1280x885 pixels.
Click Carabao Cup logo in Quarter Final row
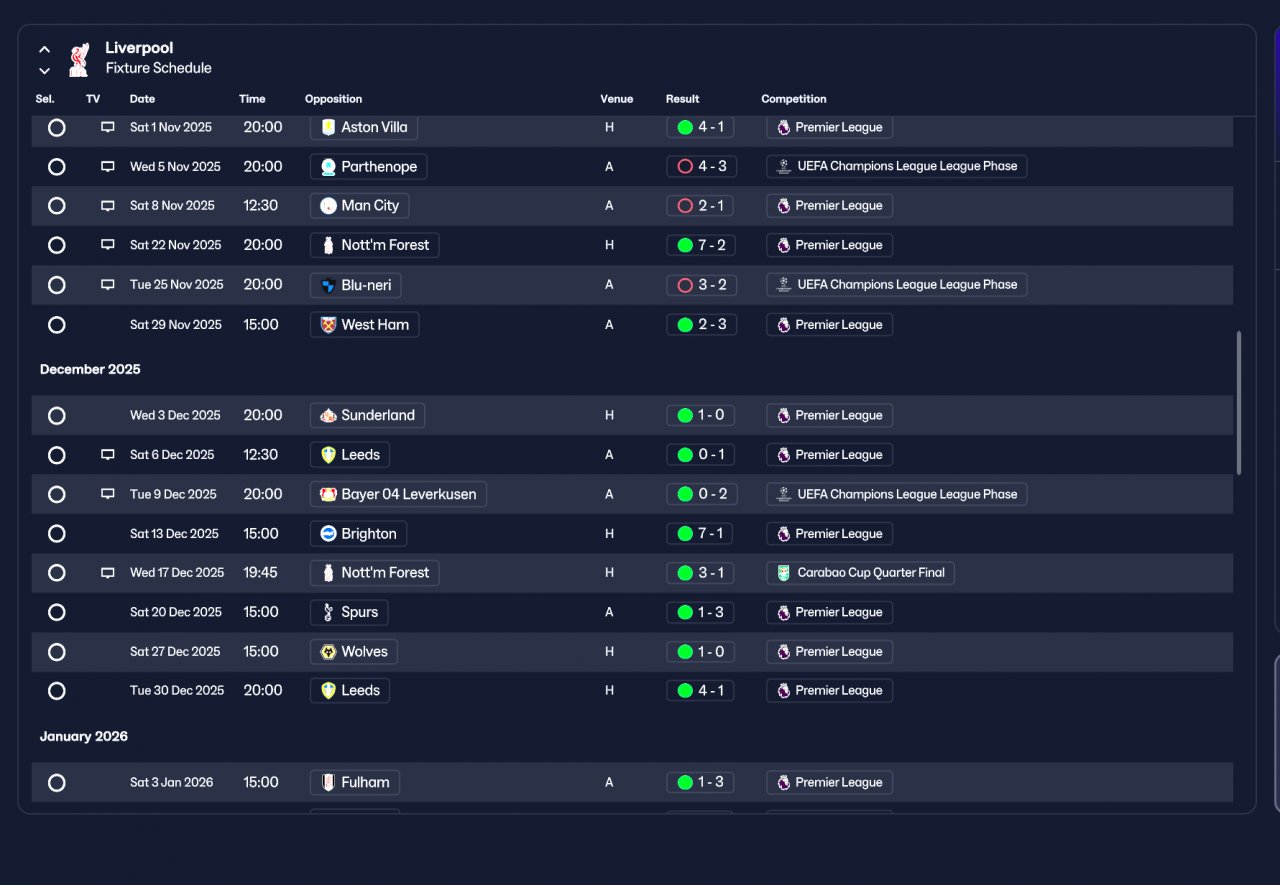[784, 573]
